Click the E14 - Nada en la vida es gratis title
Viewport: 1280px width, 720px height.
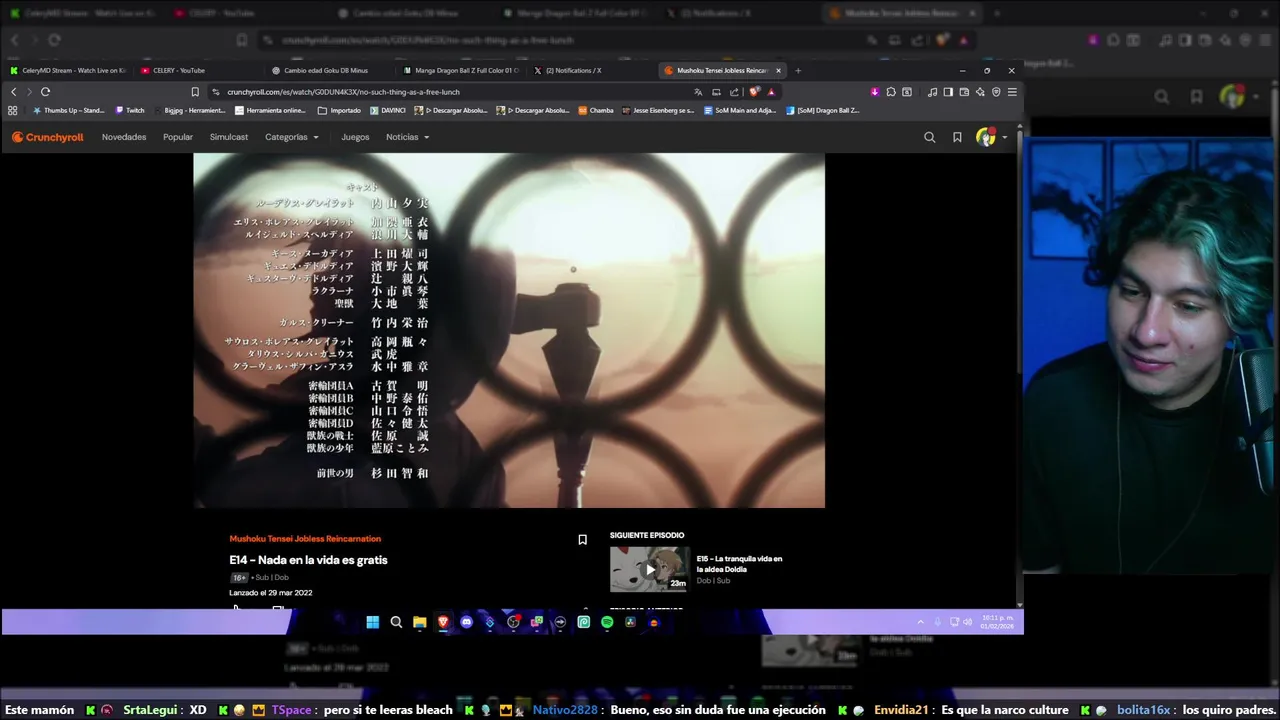(308, 560)
